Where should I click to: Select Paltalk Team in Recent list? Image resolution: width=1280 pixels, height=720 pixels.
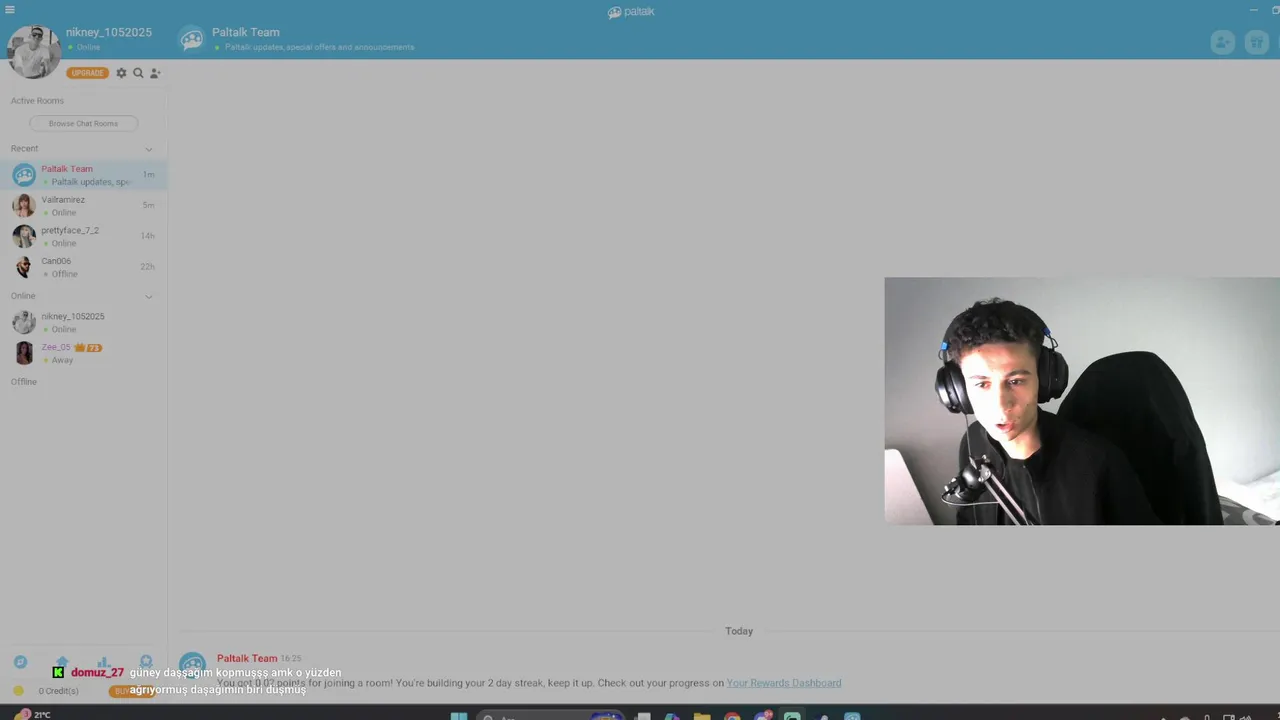(83, 175)
